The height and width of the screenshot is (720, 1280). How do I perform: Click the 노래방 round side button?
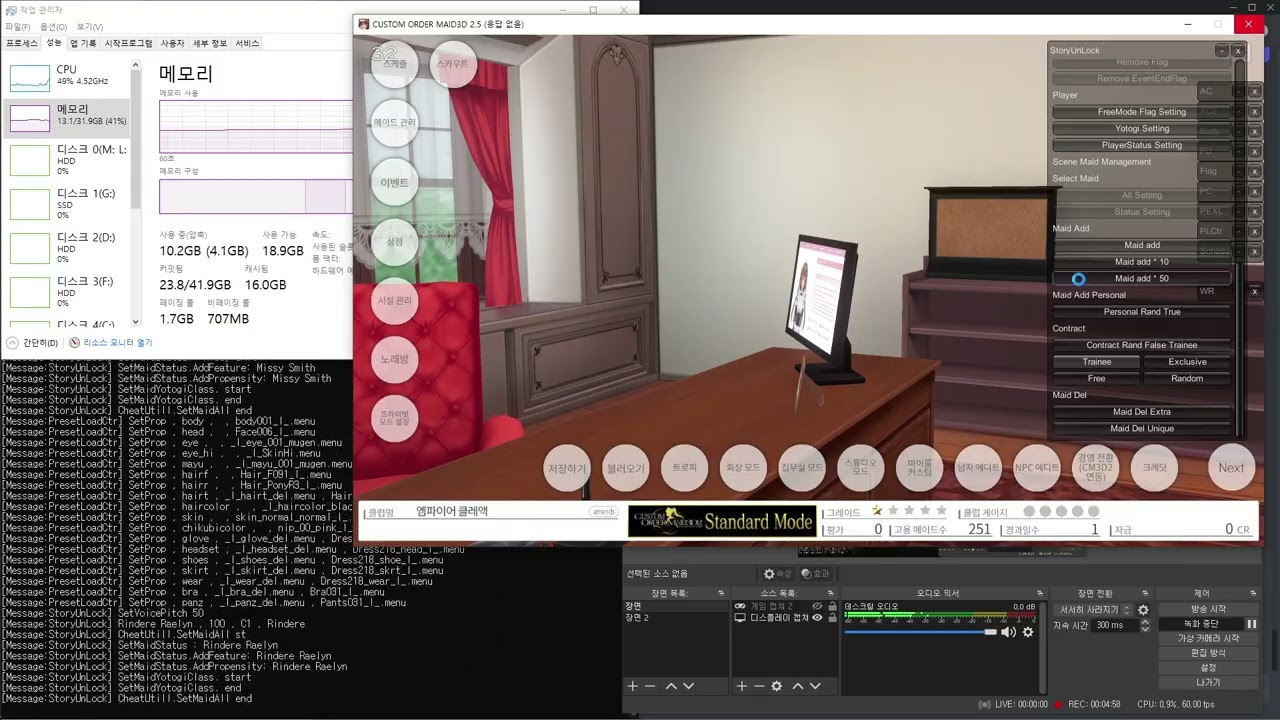pos(394,358)
